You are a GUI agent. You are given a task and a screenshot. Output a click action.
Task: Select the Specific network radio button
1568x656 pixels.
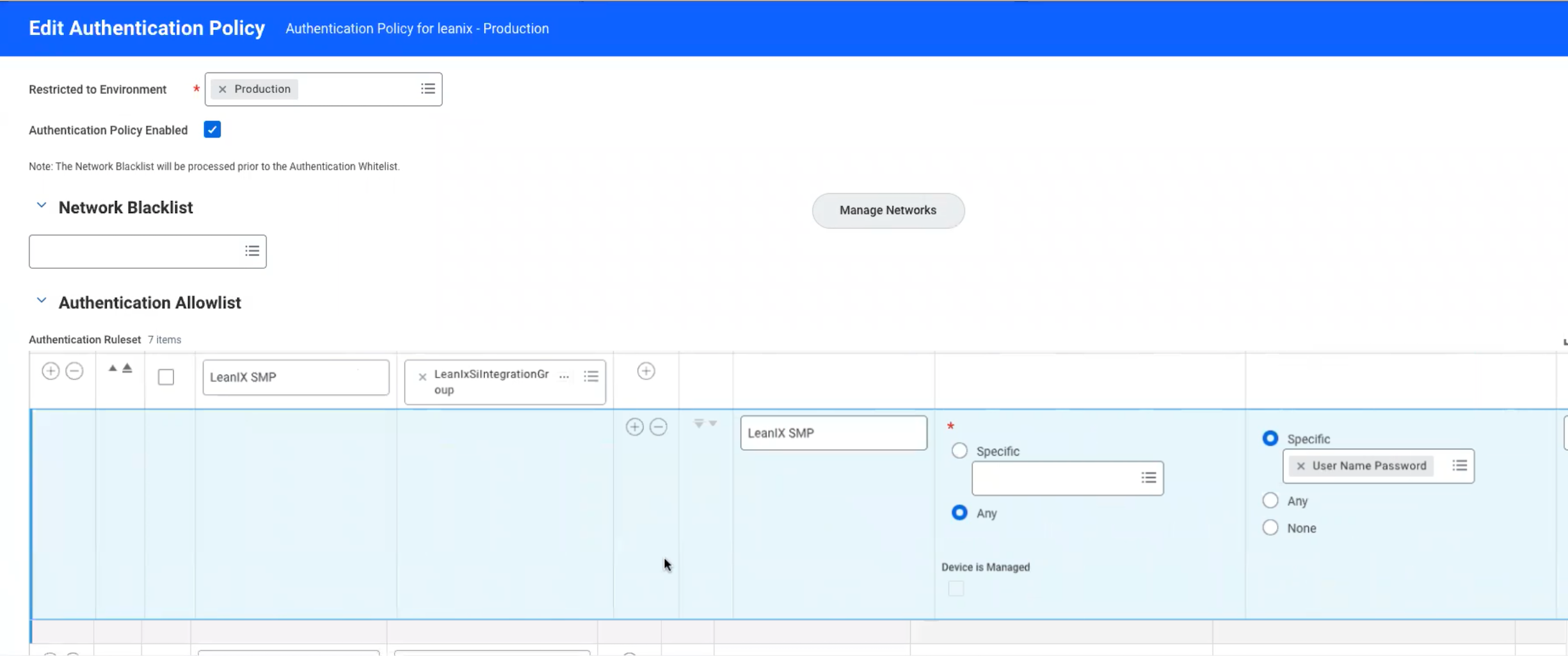[959, 451]
